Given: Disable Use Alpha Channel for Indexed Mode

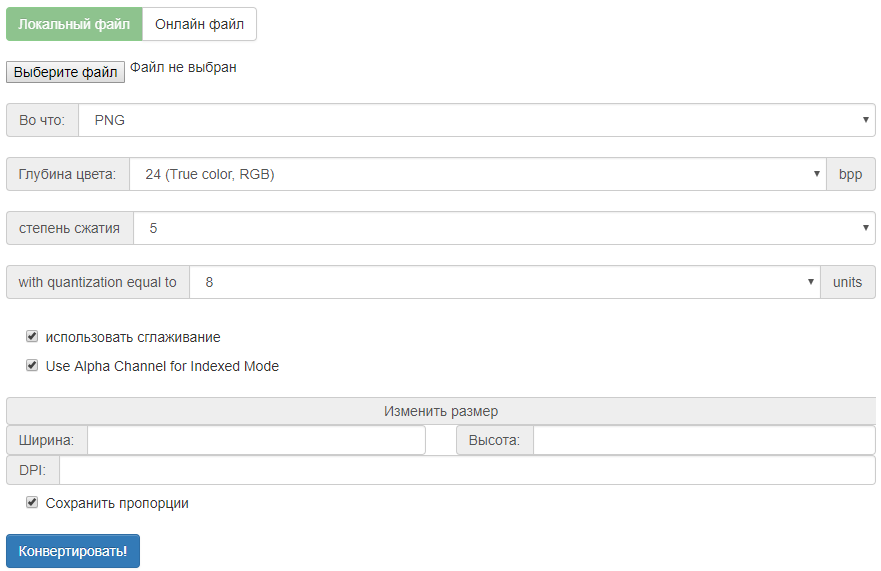Looking at the screenshot, I should (x=32, y=366).
